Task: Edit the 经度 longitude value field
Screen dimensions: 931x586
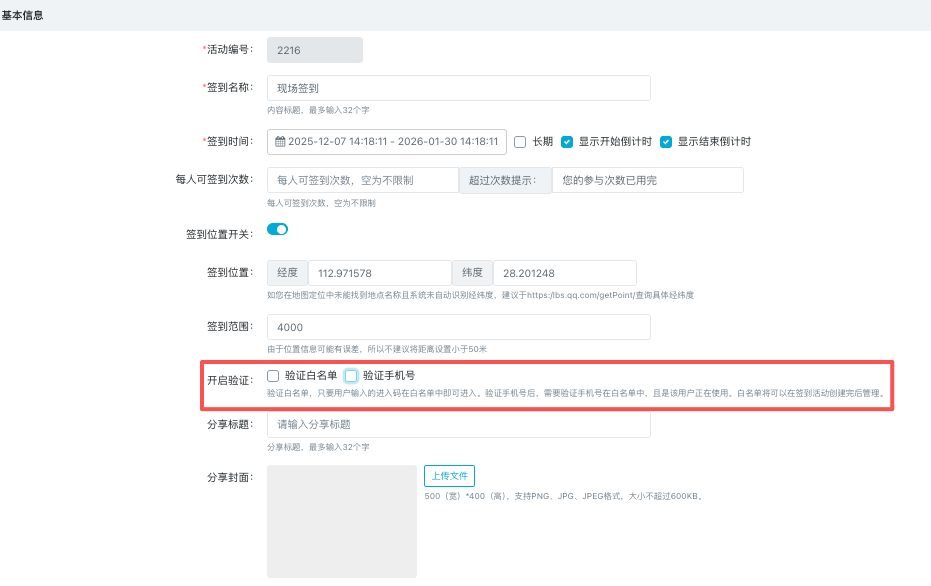Action: (379, 273)
